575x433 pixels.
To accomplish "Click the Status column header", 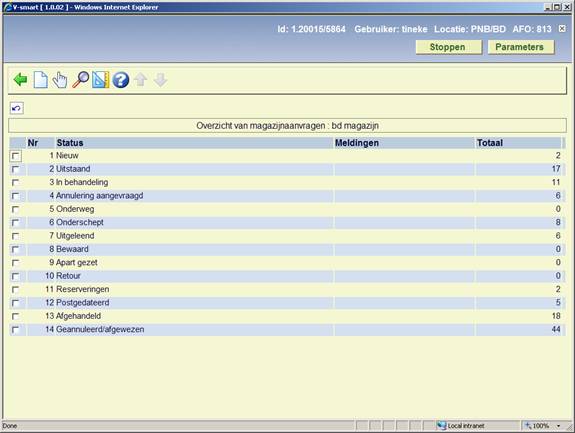I will pos(70,143).
